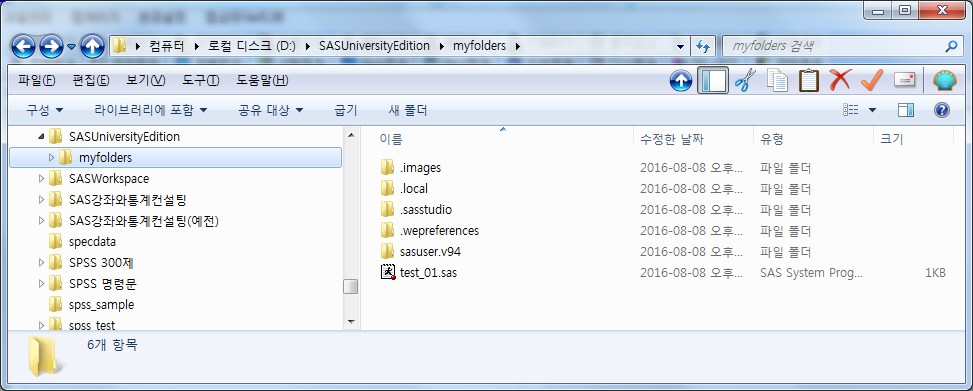This screenshot has height=391, width=973.
Task: Click the orange checkmark Properties icon
Action: (872, 80)
